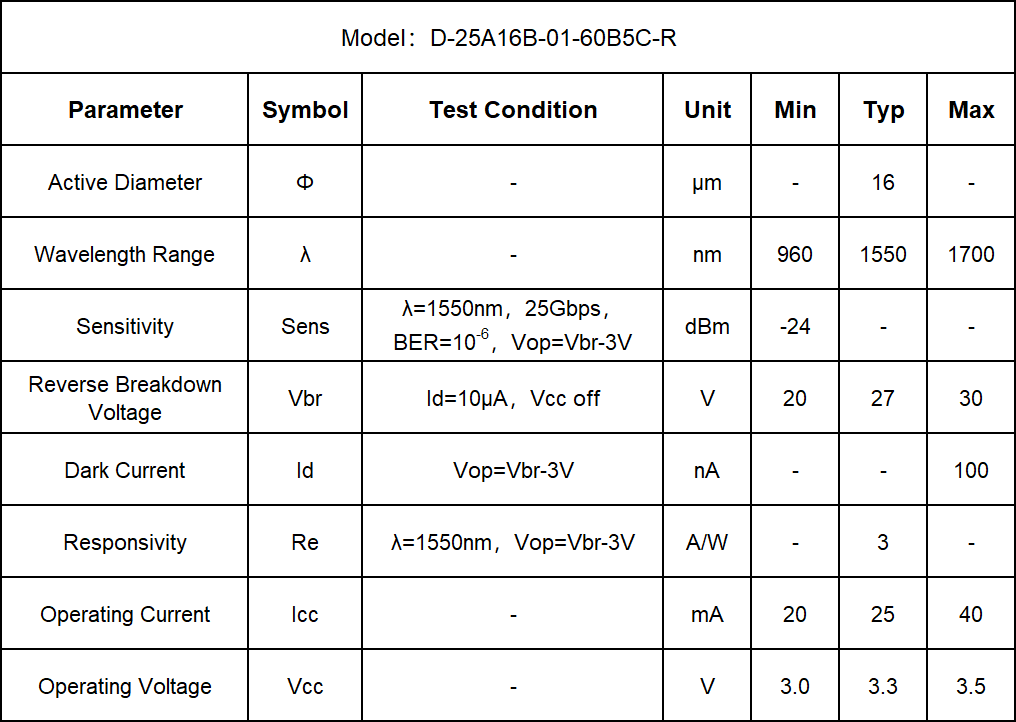Click the Active Diameter parameter cell
This screenshot has height=722, width=1016.
[x=125, y=182]
